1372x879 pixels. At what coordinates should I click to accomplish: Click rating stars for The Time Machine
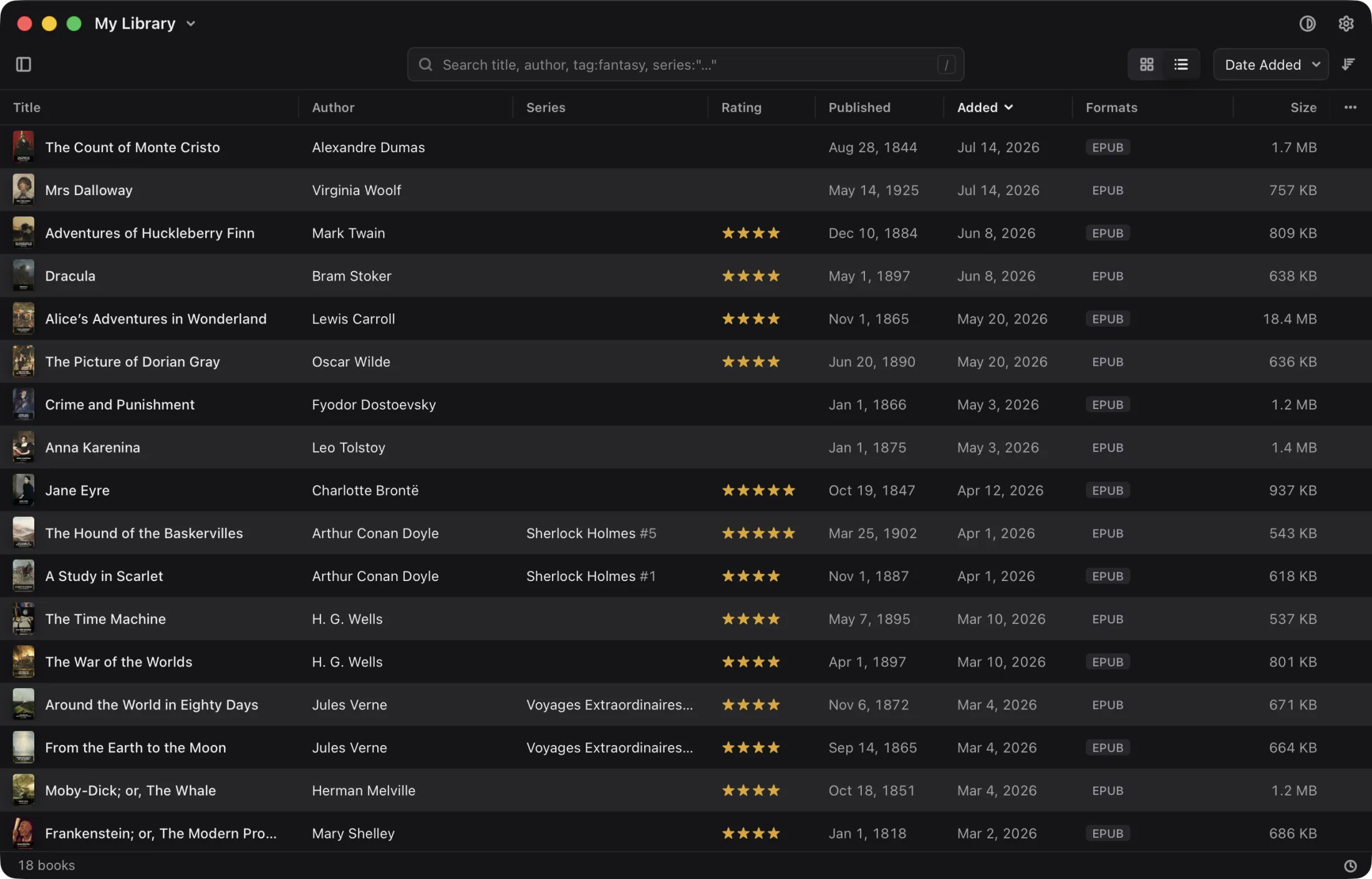pyautogui.click(x=751, y=619)
